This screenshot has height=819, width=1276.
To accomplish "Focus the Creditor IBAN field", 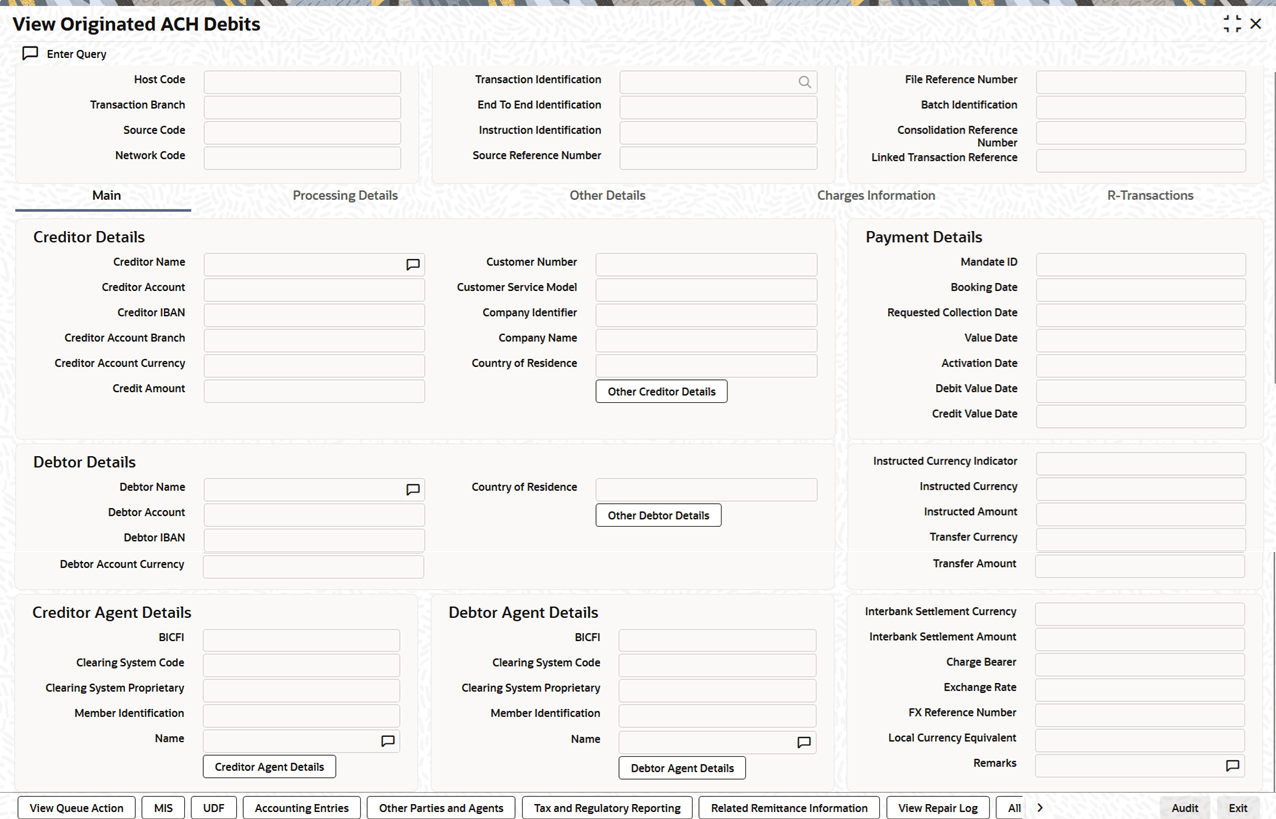I will click(x=314, y=315).
